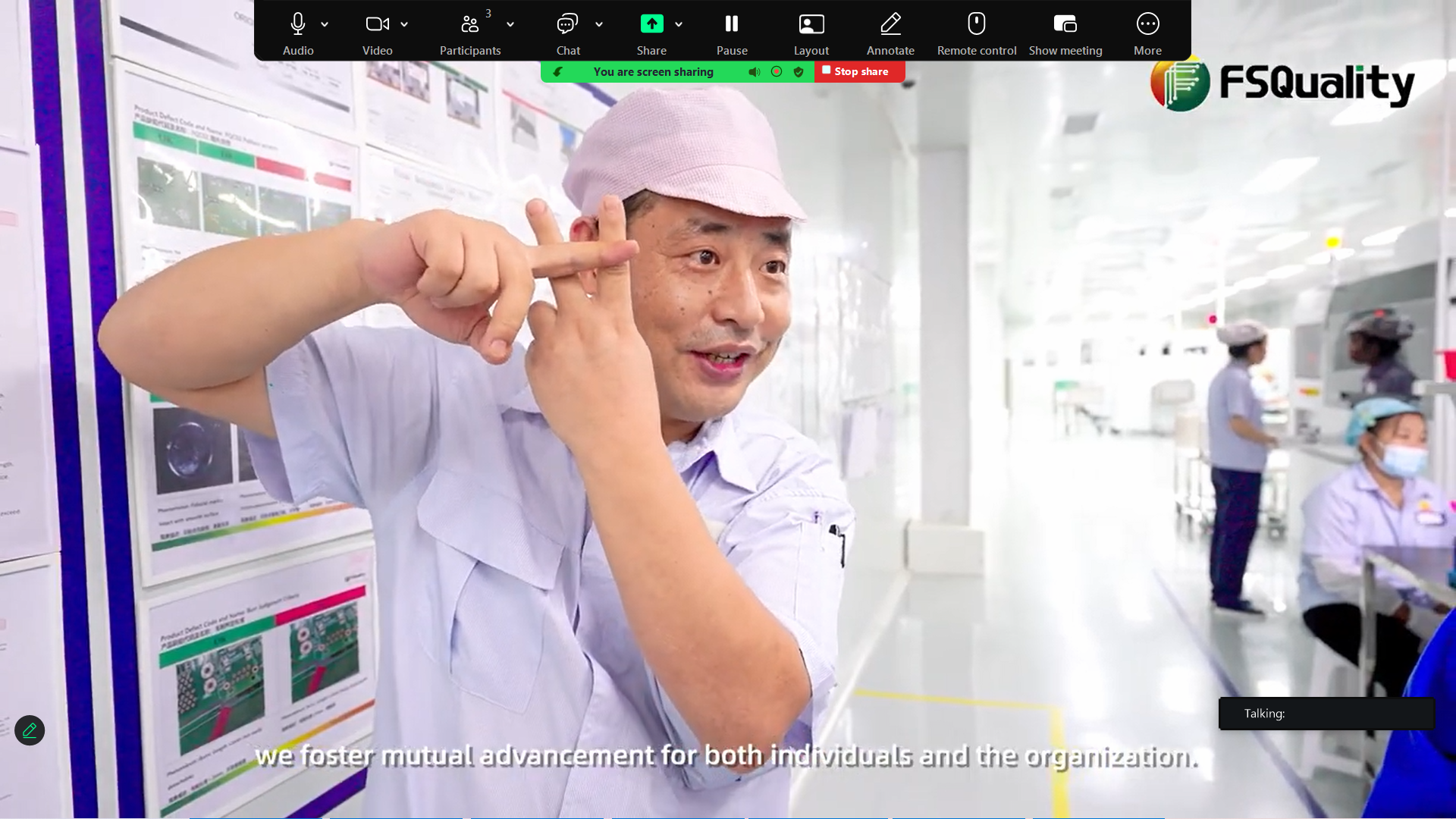This screenshot has width=1456, height=819.
Task: Open the Chat panel
Action: coord(567,24)
